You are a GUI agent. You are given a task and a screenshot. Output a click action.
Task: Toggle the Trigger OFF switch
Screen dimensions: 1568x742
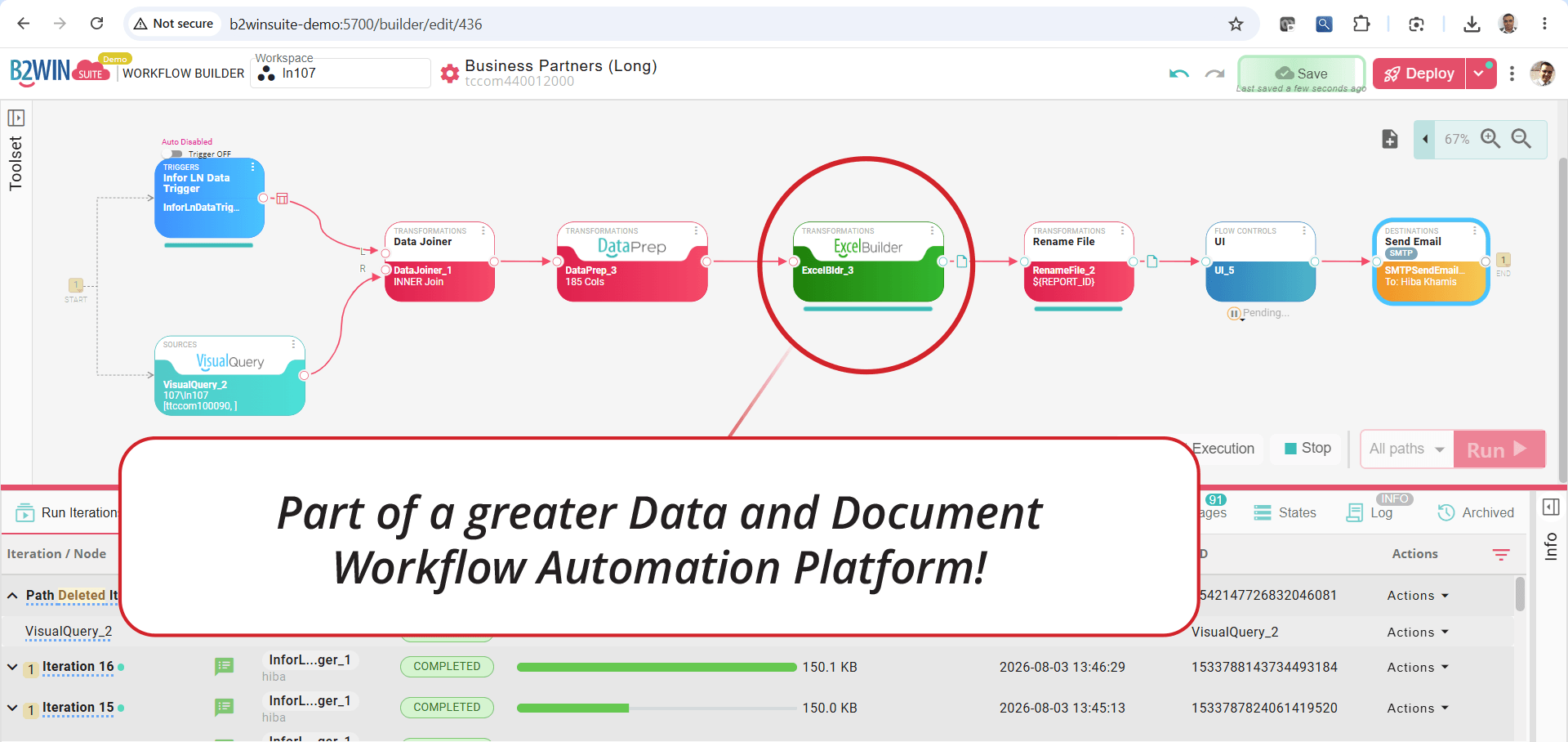point(172,154)
